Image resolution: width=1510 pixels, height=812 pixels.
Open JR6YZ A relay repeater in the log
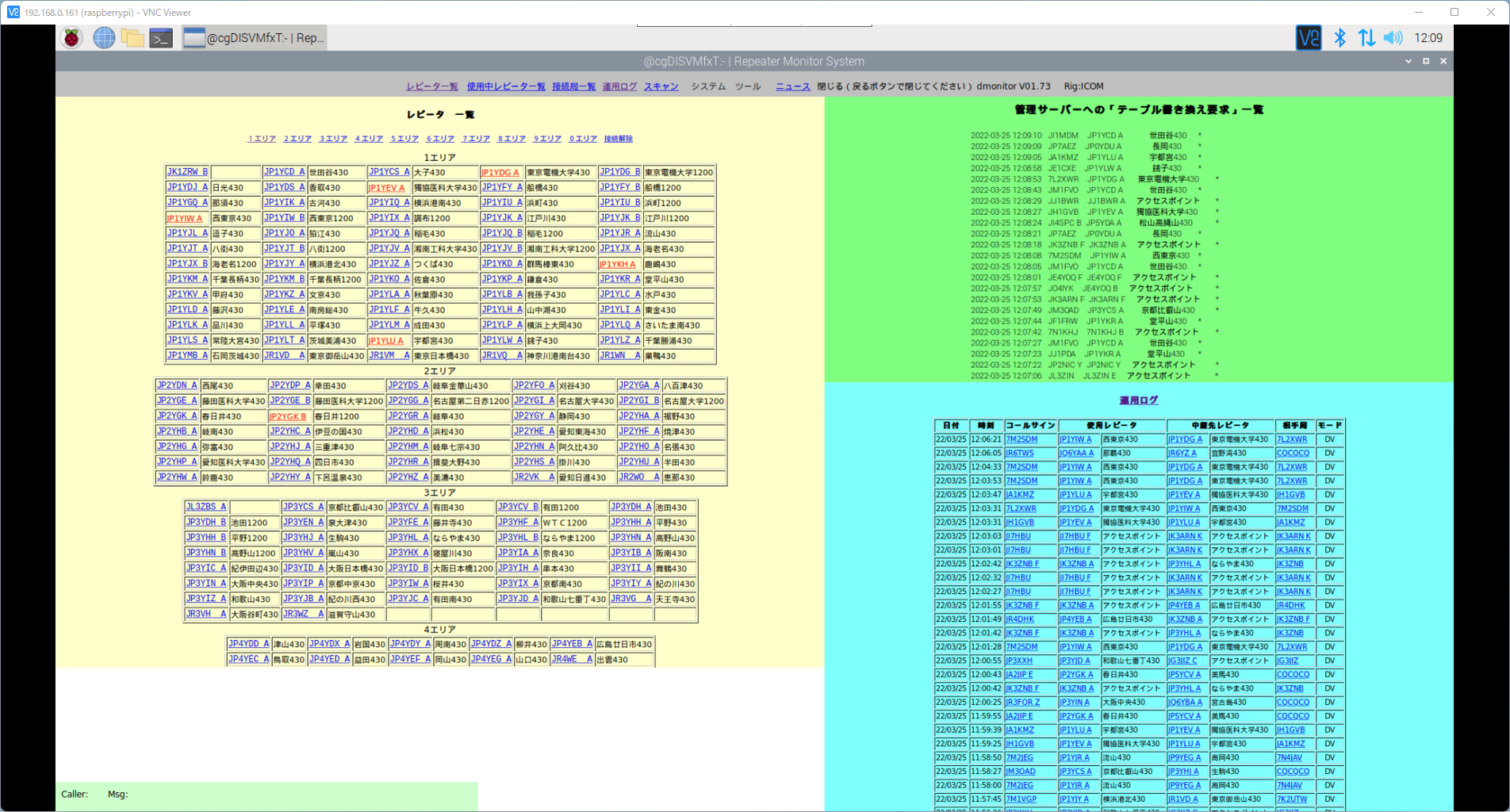pos(1182,454)
